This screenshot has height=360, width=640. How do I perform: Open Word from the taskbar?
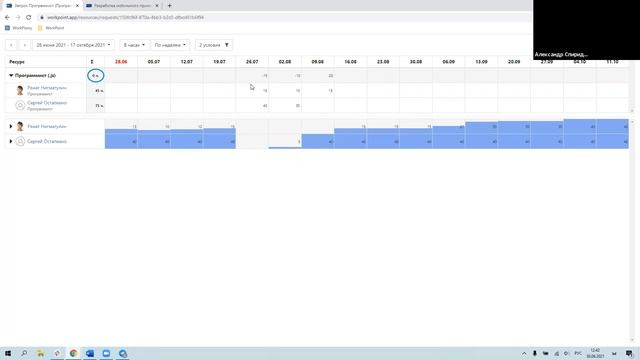coord(90,353)
